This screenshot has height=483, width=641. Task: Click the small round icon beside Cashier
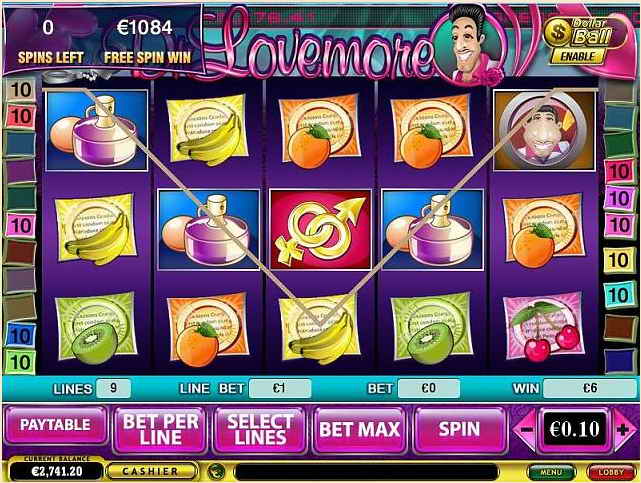coord(216,472)
